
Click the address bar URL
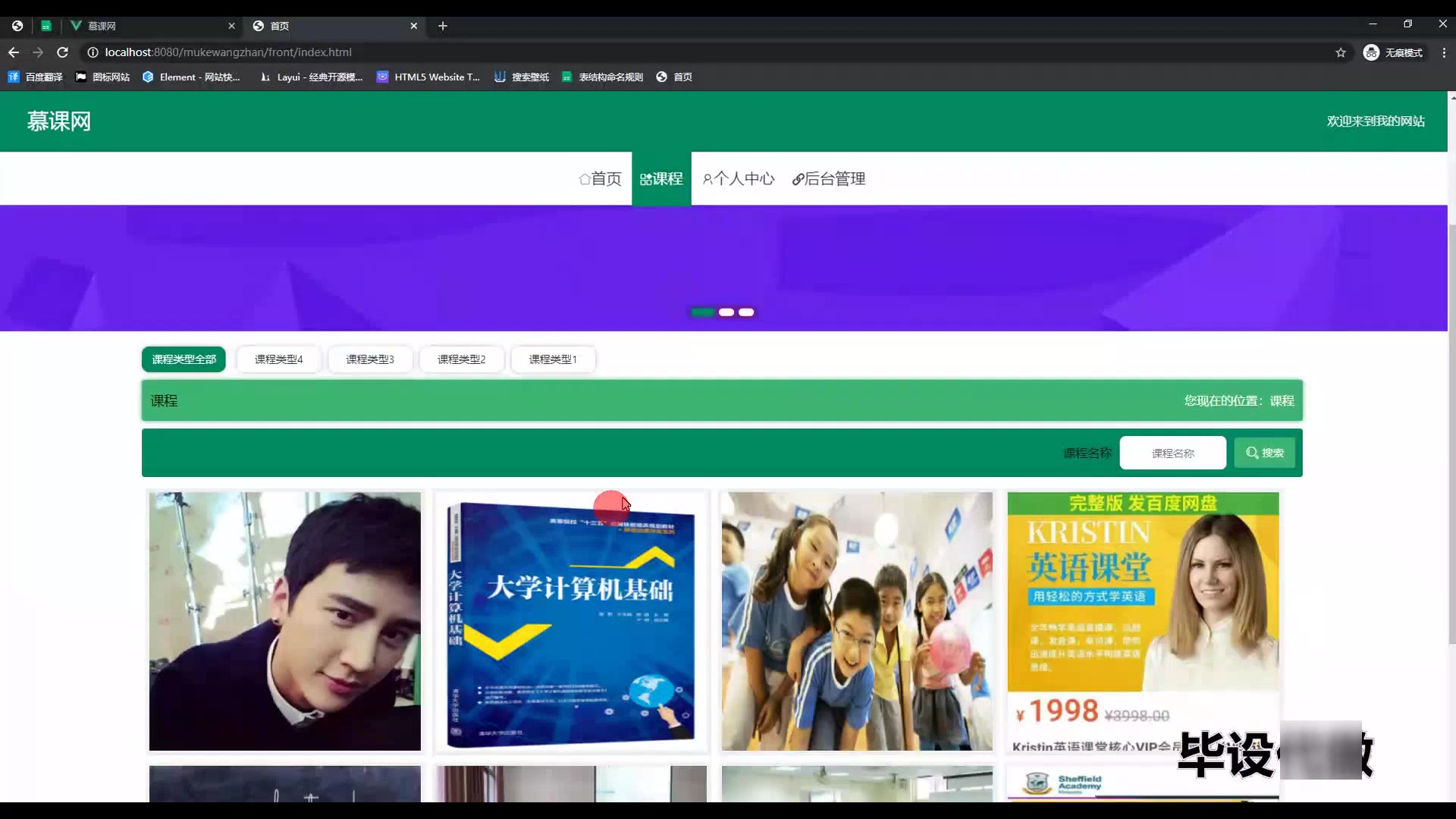click(228, 52)
